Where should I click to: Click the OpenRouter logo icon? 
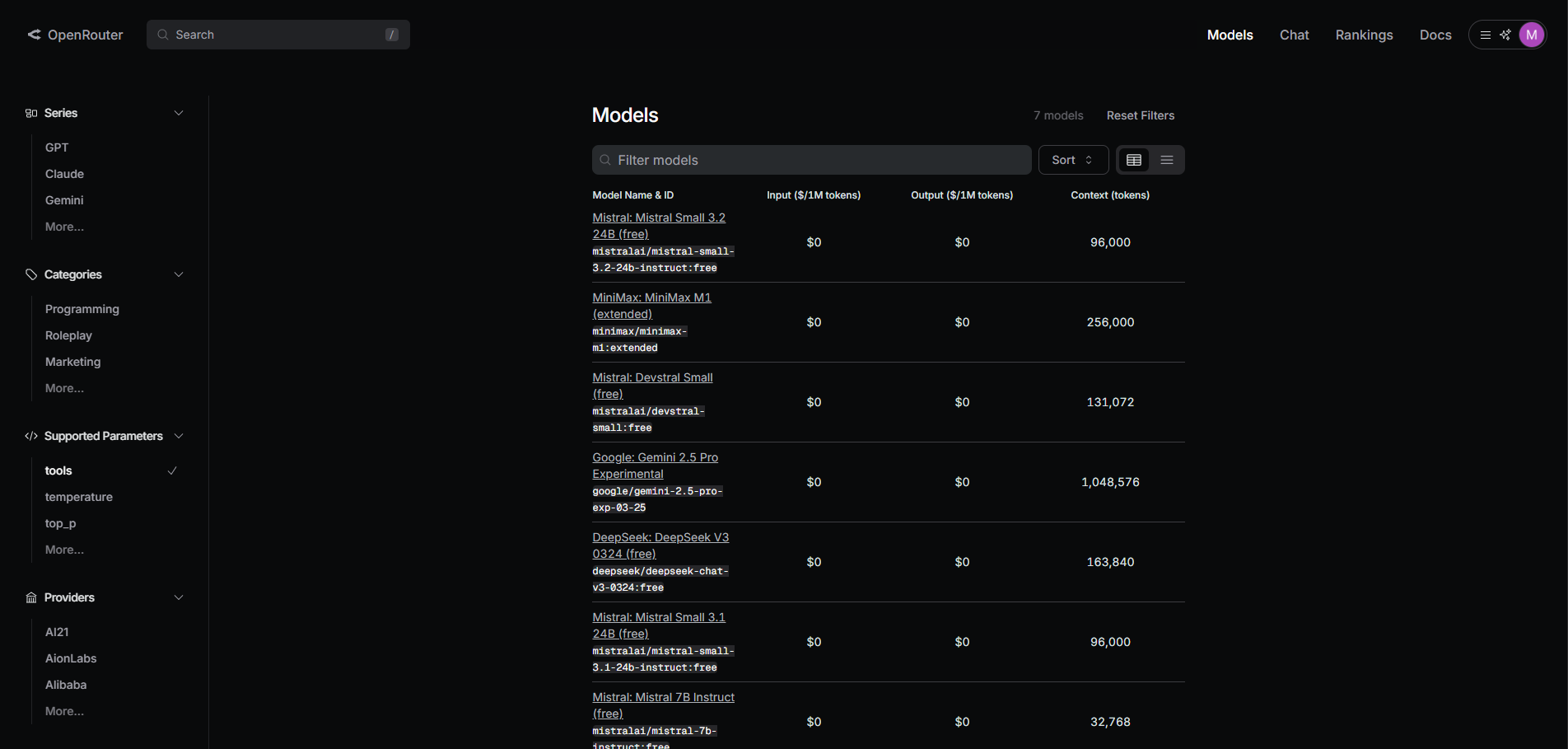[x=34, y=35]
